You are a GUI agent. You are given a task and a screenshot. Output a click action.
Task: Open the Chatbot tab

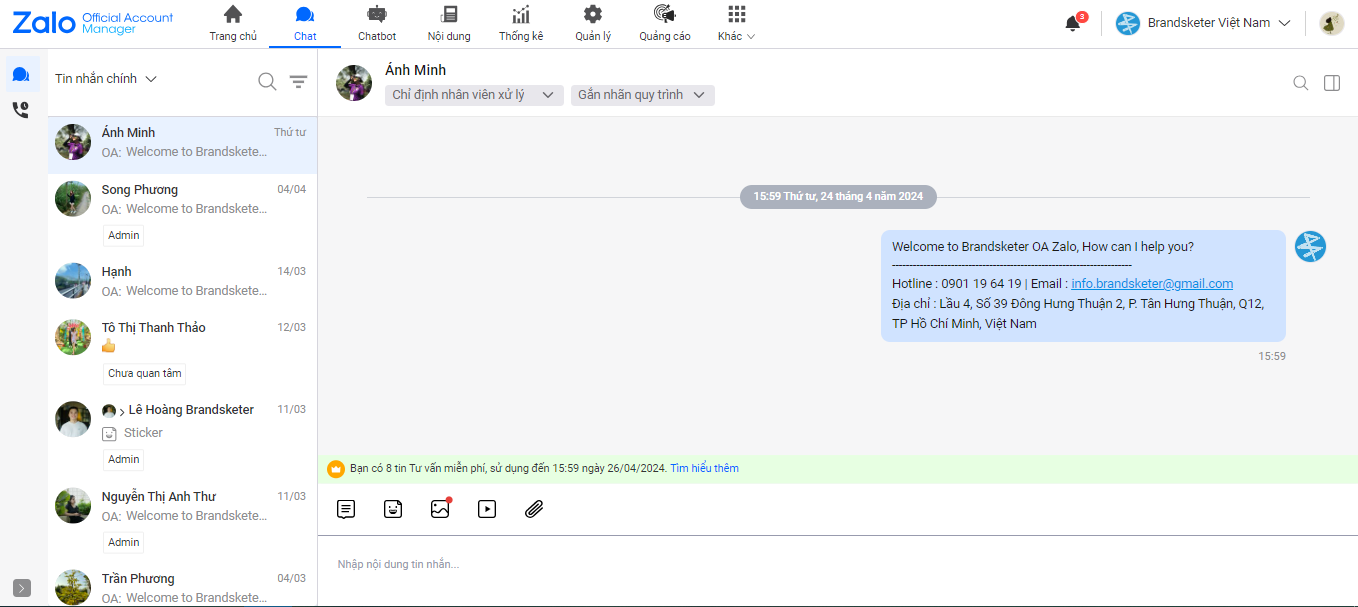377,23
